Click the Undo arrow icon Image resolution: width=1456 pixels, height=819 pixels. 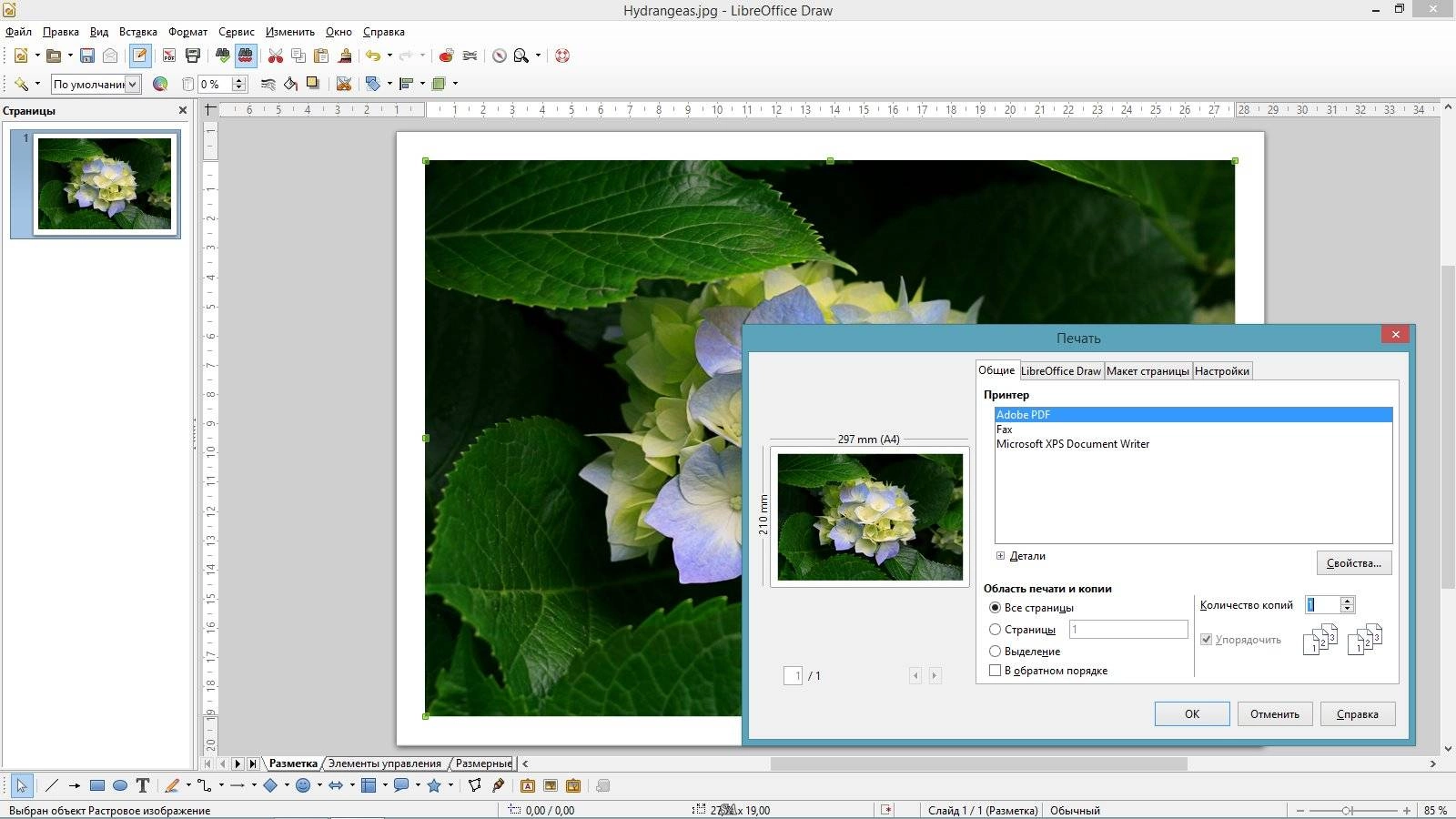tap(373, 56)
